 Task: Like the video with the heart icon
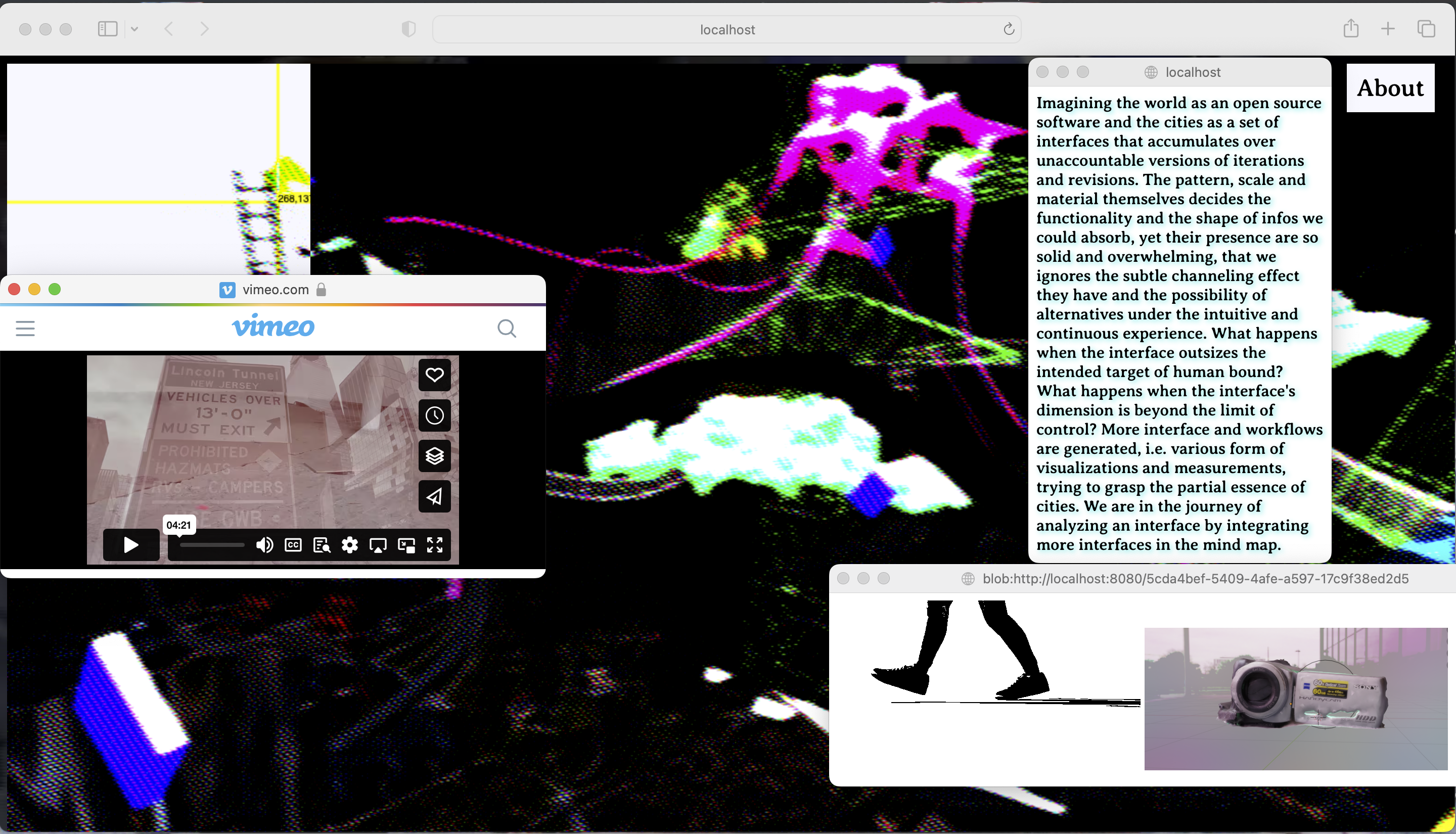434,375
